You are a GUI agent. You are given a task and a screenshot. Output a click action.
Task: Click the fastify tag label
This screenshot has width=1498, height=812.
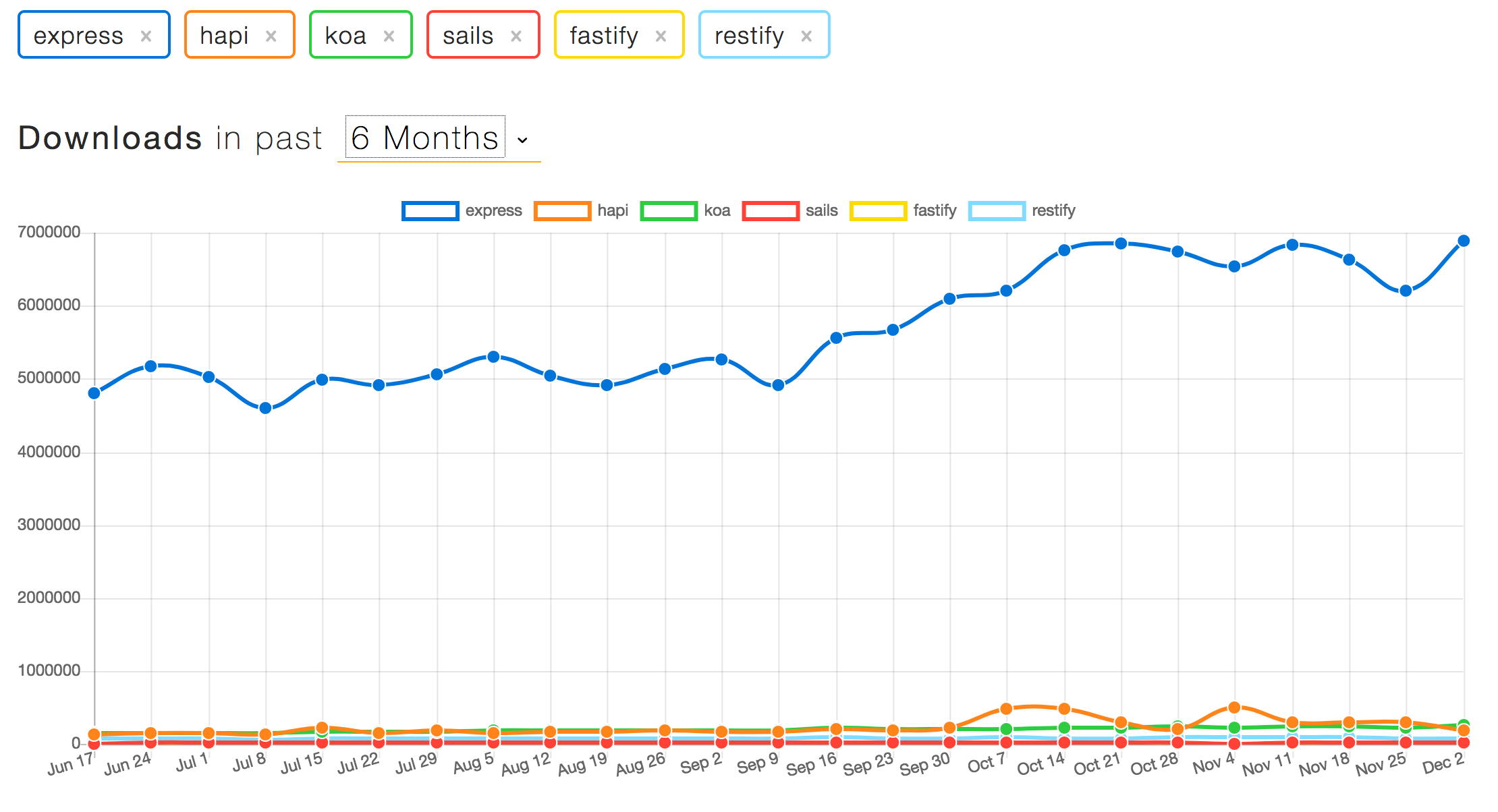click(604, 36)
